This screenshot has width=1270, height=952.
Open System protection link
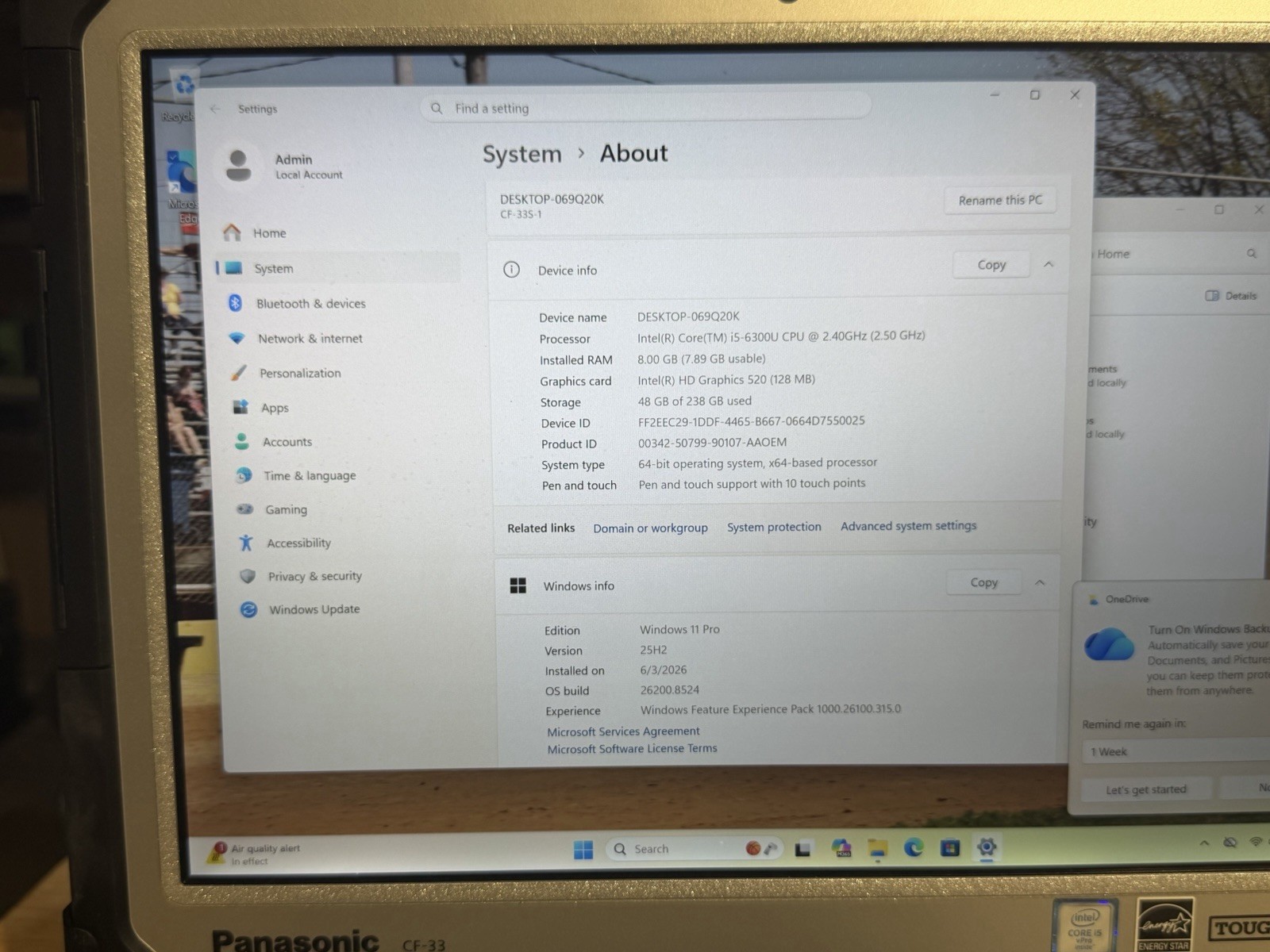click(774, 527)
